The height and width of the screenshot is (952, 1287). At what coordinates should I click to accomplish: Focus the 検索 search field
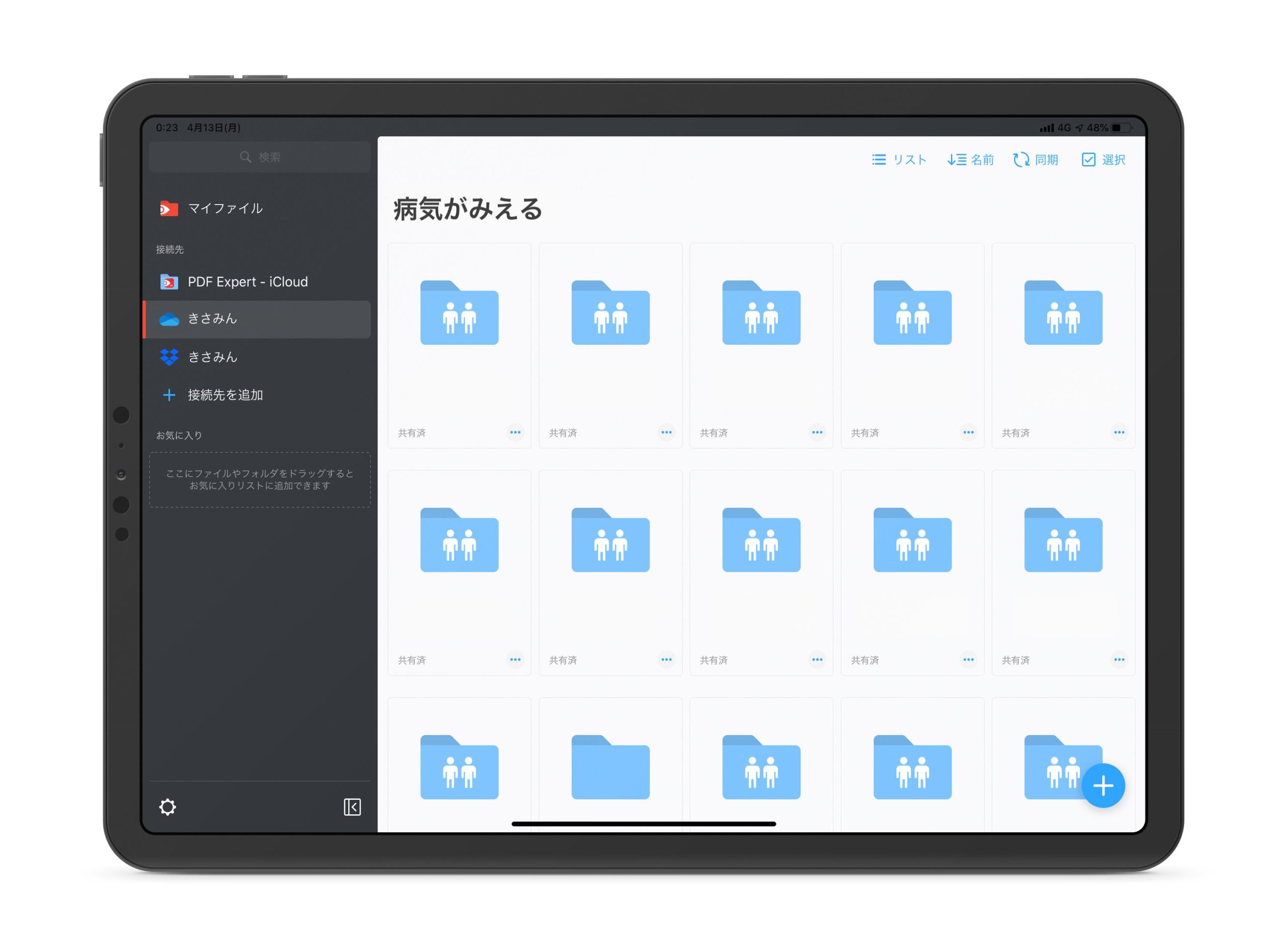pyautogui.click(x=259, y=157)
